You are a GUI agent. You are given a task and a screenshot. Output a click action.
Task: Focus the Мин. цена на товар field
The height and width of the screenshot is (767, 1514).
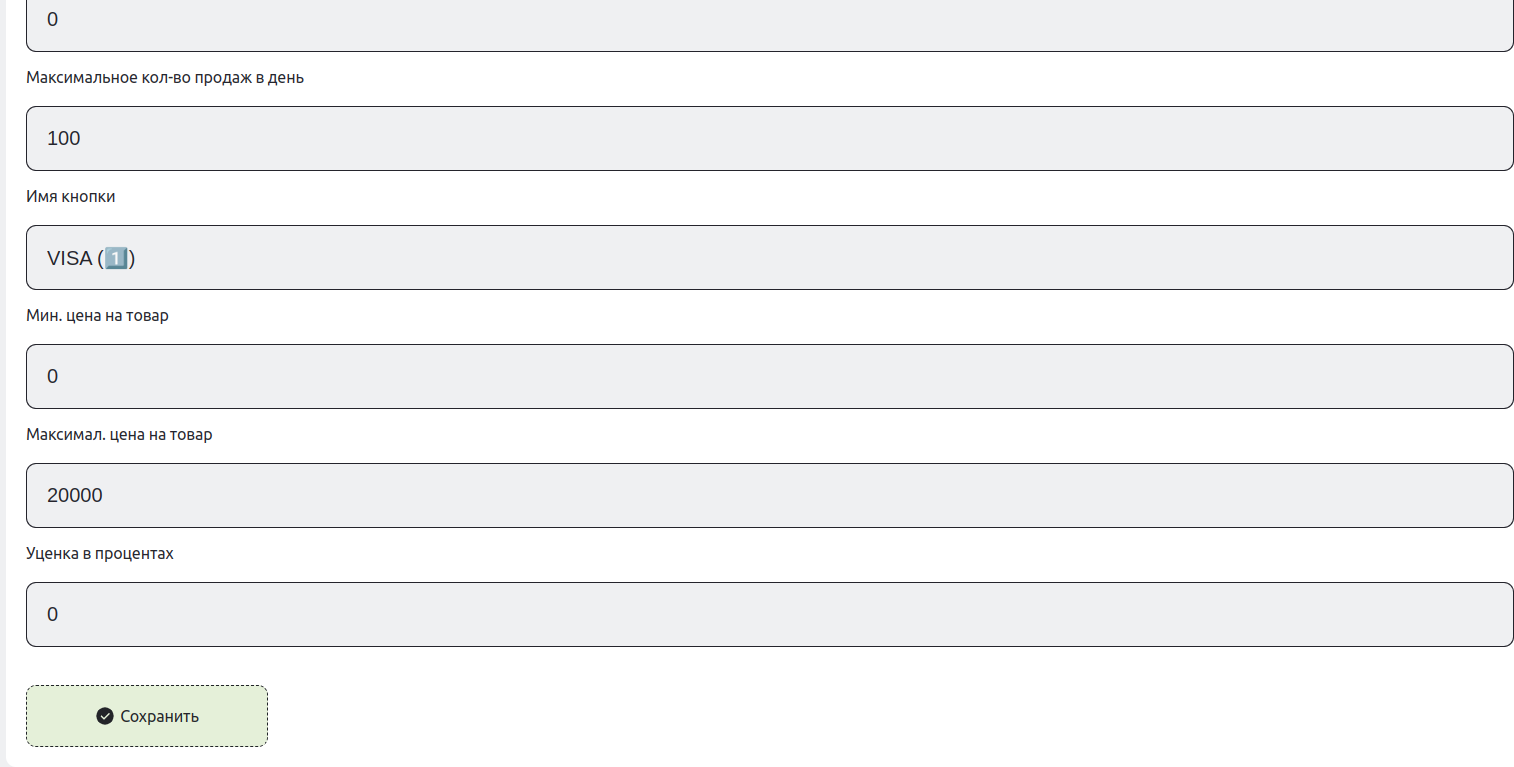[769, 376]
